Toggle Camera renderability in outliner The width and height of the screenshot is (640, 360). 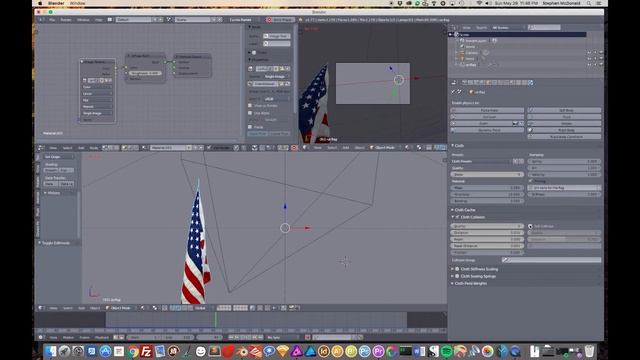pyautogui.click(x=601, y=53)
